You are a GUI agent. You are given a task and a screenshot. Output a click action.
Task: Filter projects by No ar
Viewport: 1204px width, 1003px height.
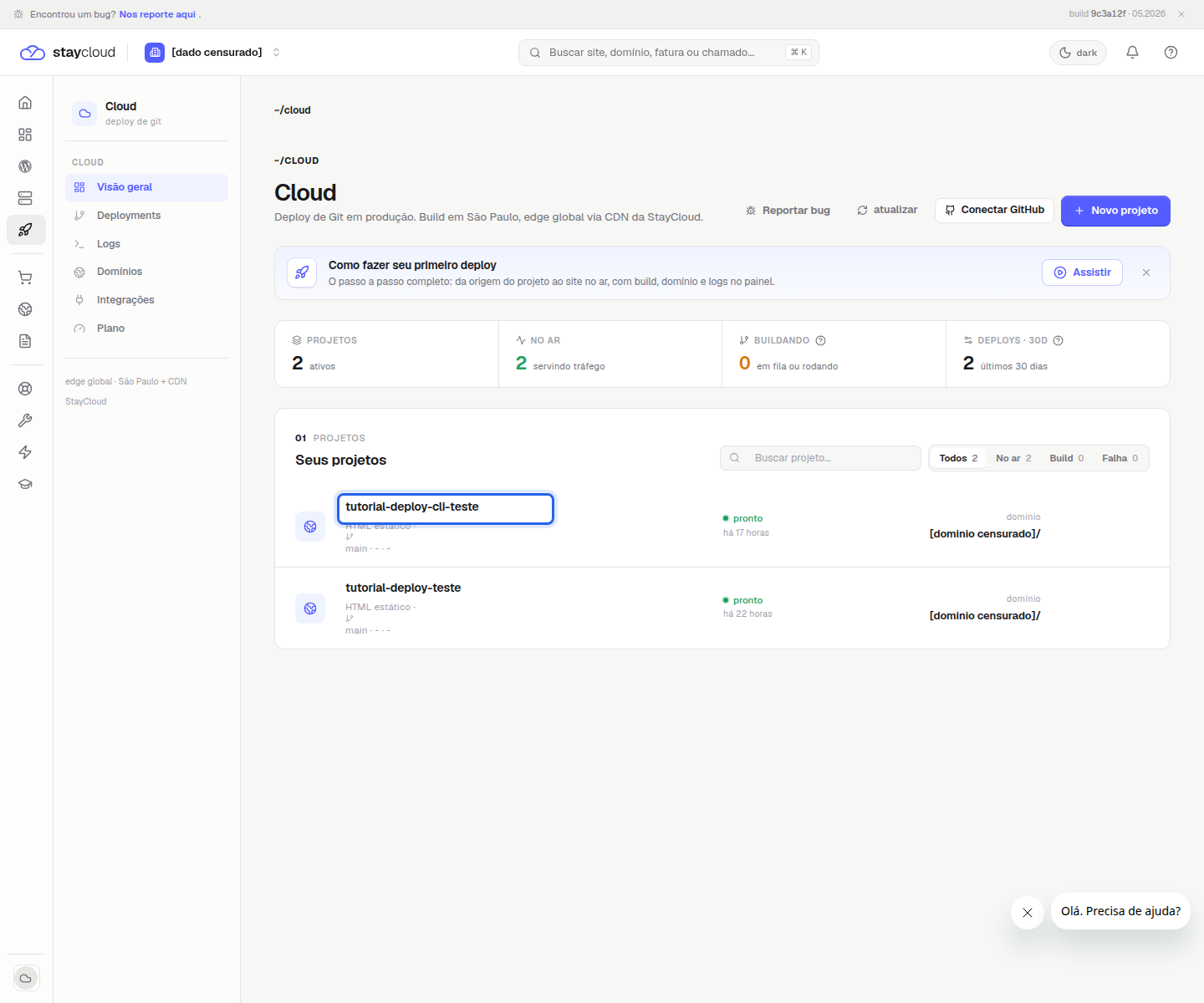1013,458
